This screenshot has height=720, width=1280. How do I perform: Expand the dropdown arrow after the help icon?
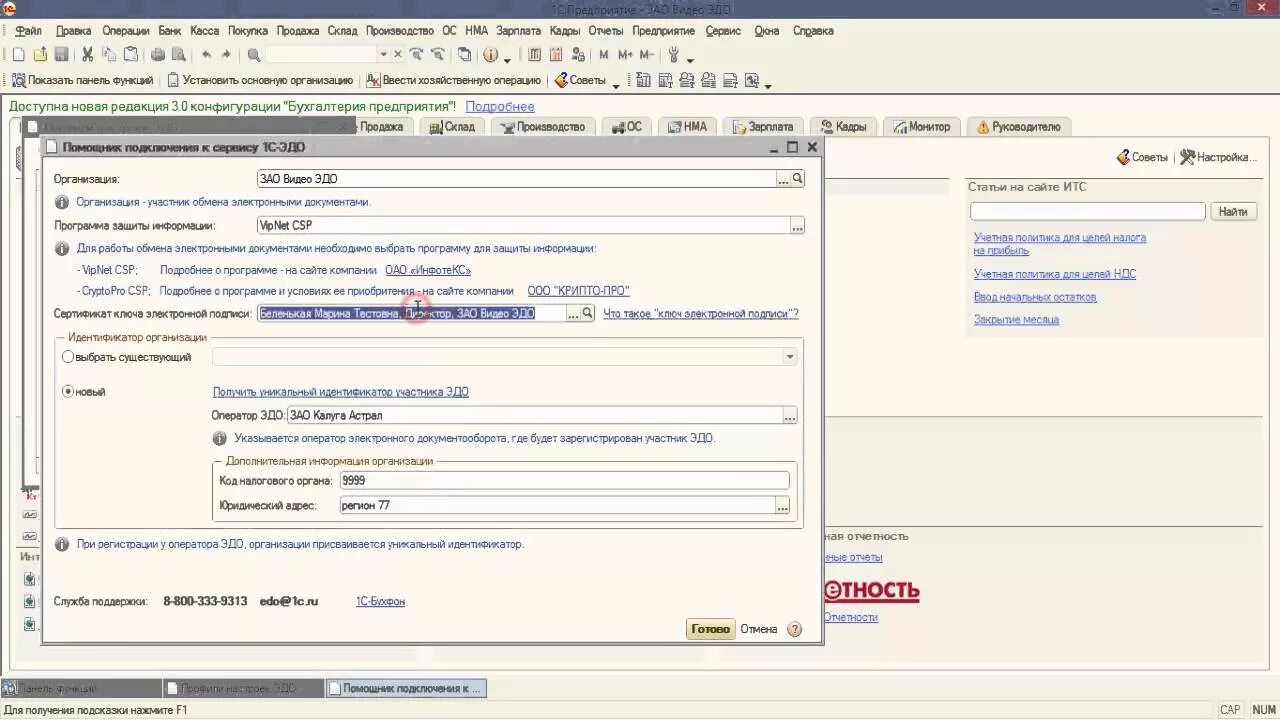[507, 59]
